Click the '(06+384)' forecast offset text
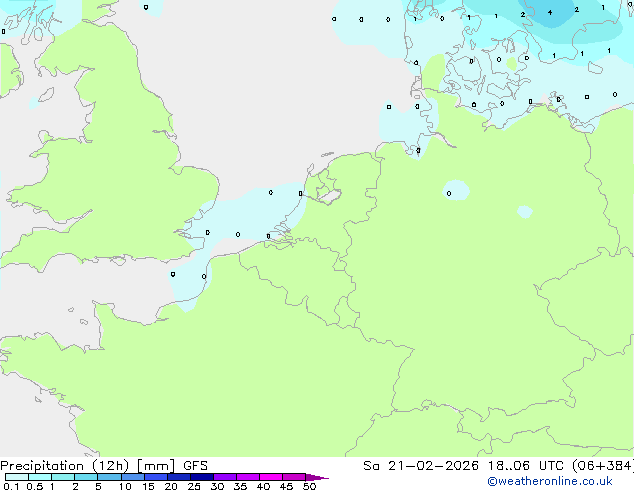Screen dimensions: 634x490 coord(603,466)
